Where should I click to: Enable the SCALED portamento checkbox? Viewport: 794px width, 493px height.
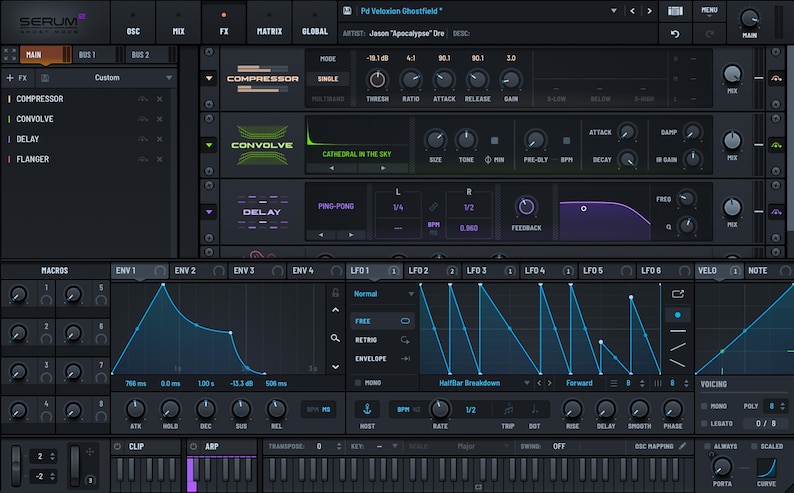pyautogui.click(x=754, y=446)
